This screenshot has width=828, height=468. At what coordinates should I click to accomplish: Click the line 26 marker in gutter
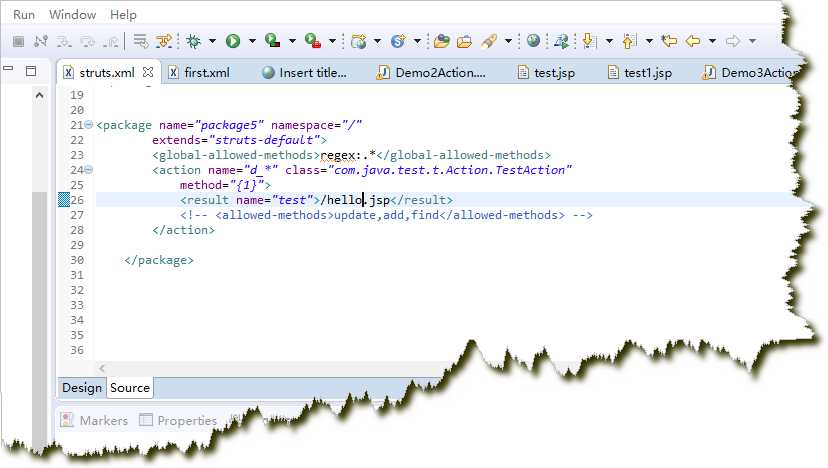pos(63,200)
